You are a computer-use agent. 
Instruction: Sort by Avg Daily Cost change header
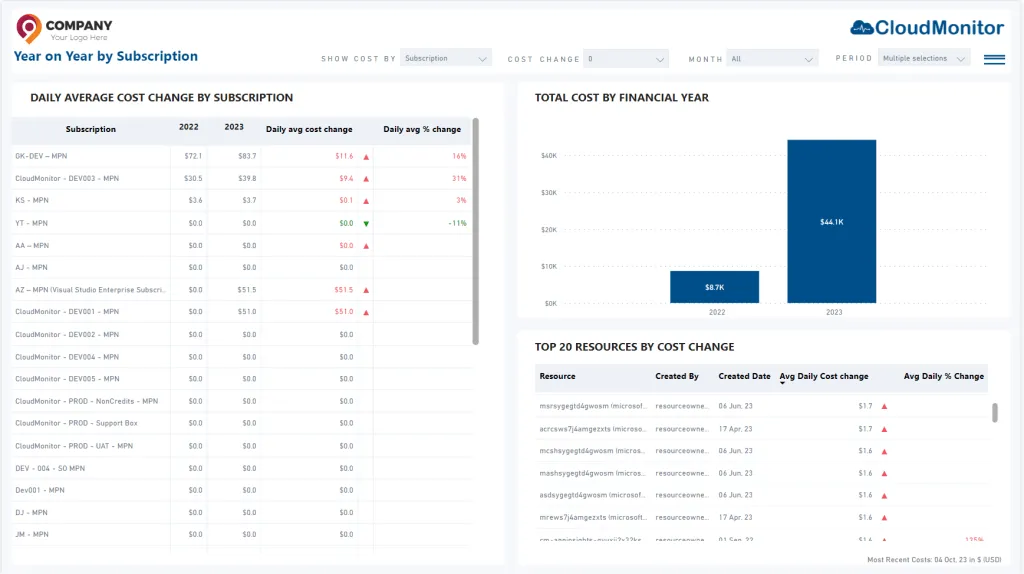[824, 376]
